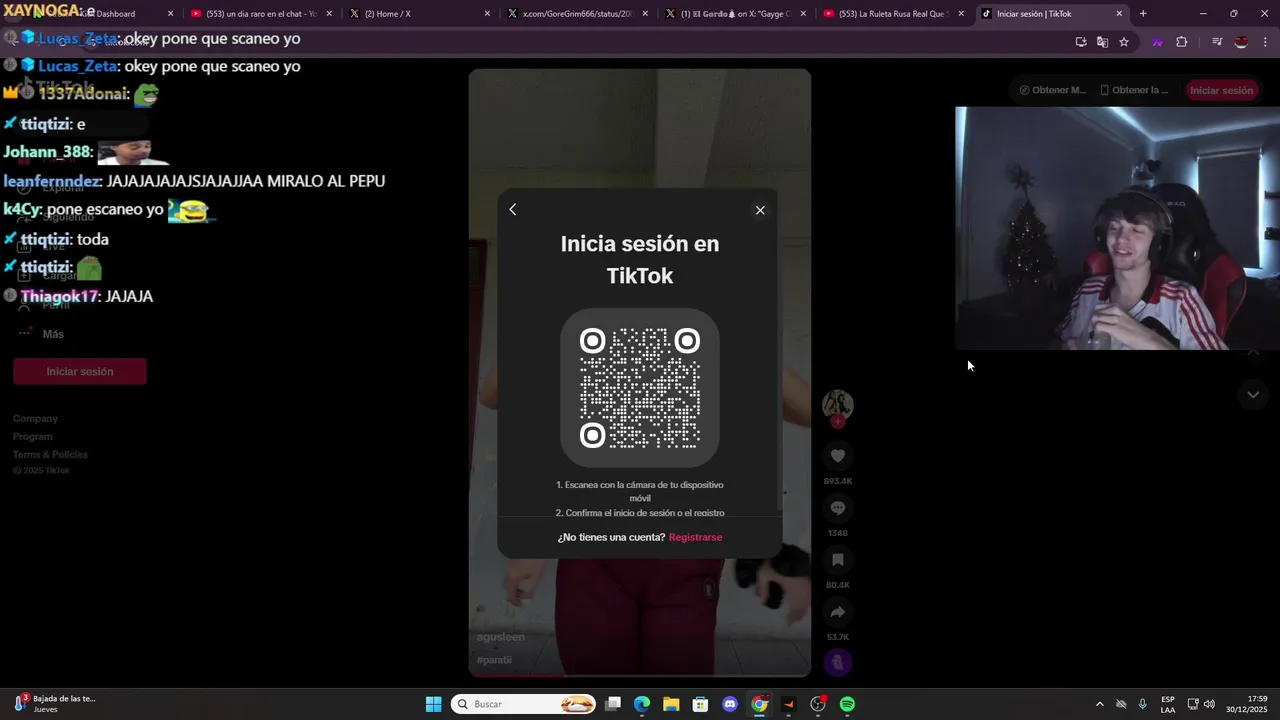This screenshot has height=720, width=1280.
Task: Click Iniciar sesión button in top header
Action: click(1221, 90)
